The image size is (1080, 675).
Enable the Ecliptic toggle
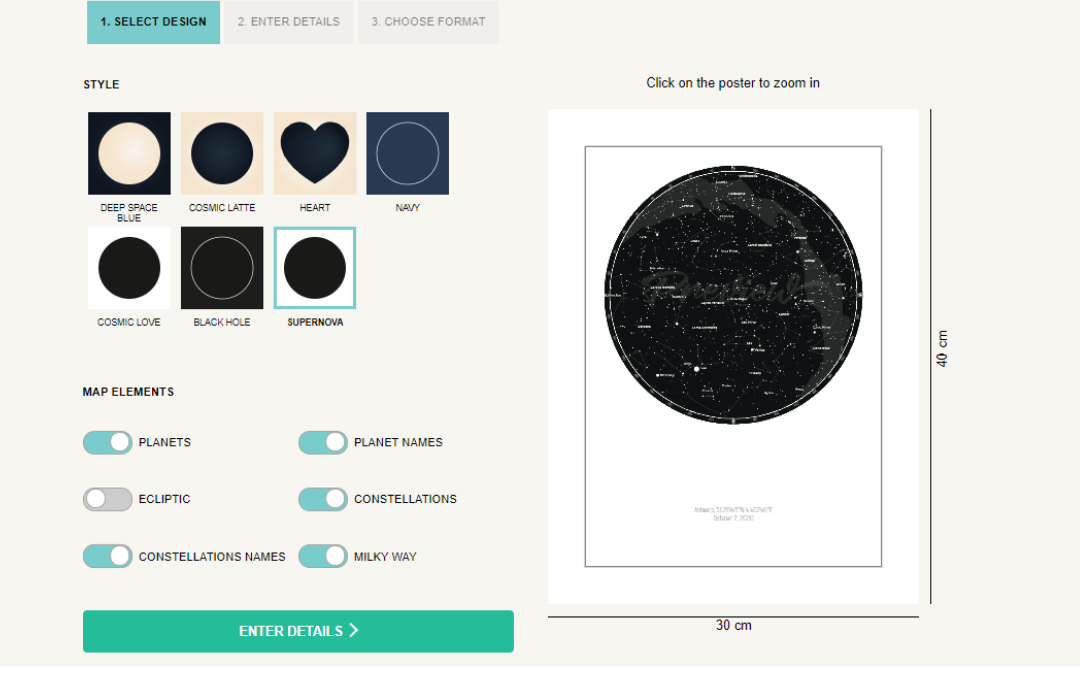[x=107, y=499]
